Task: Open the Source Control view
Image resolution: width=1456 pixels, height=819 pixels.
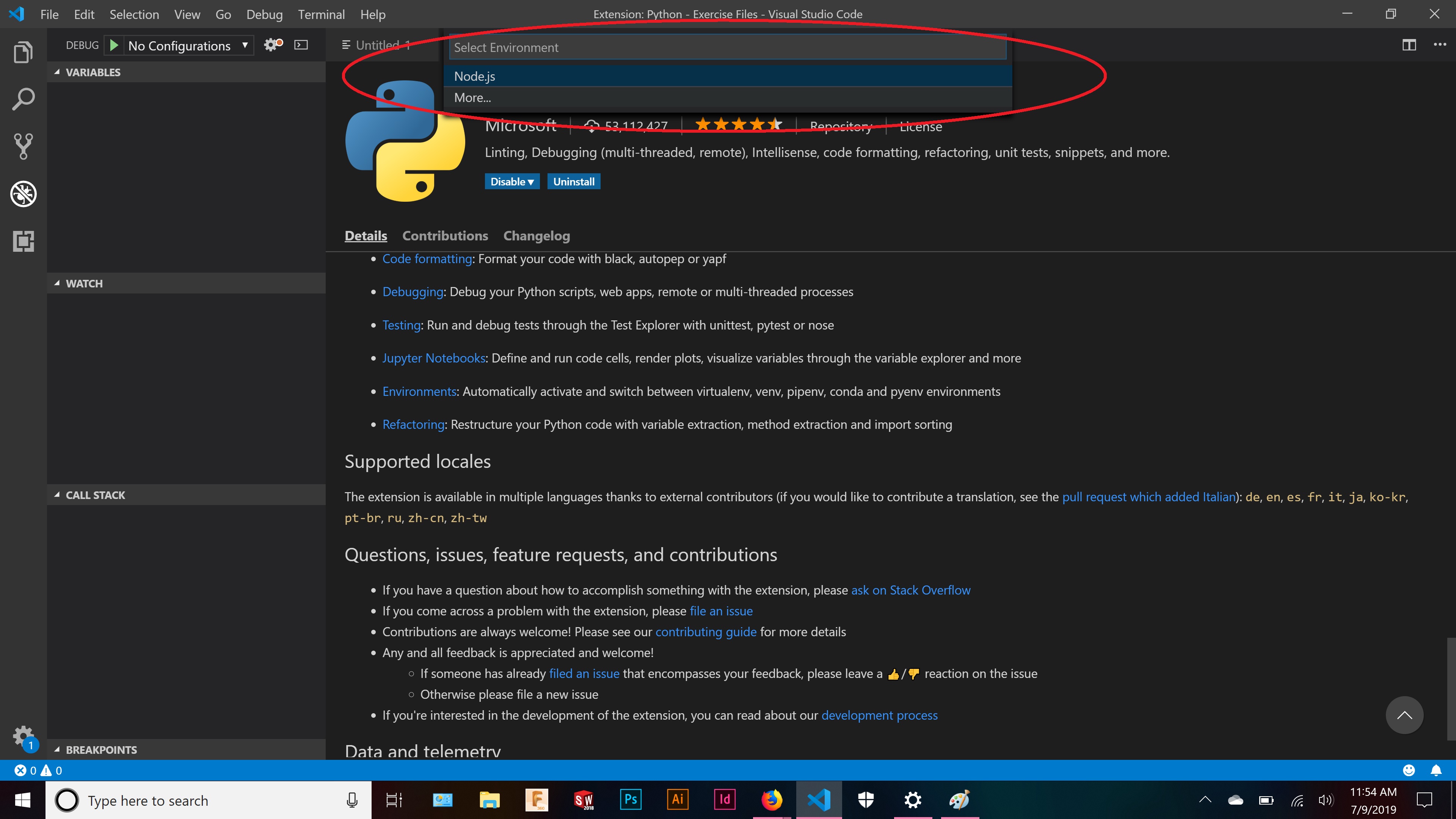Action: [23, 146]
